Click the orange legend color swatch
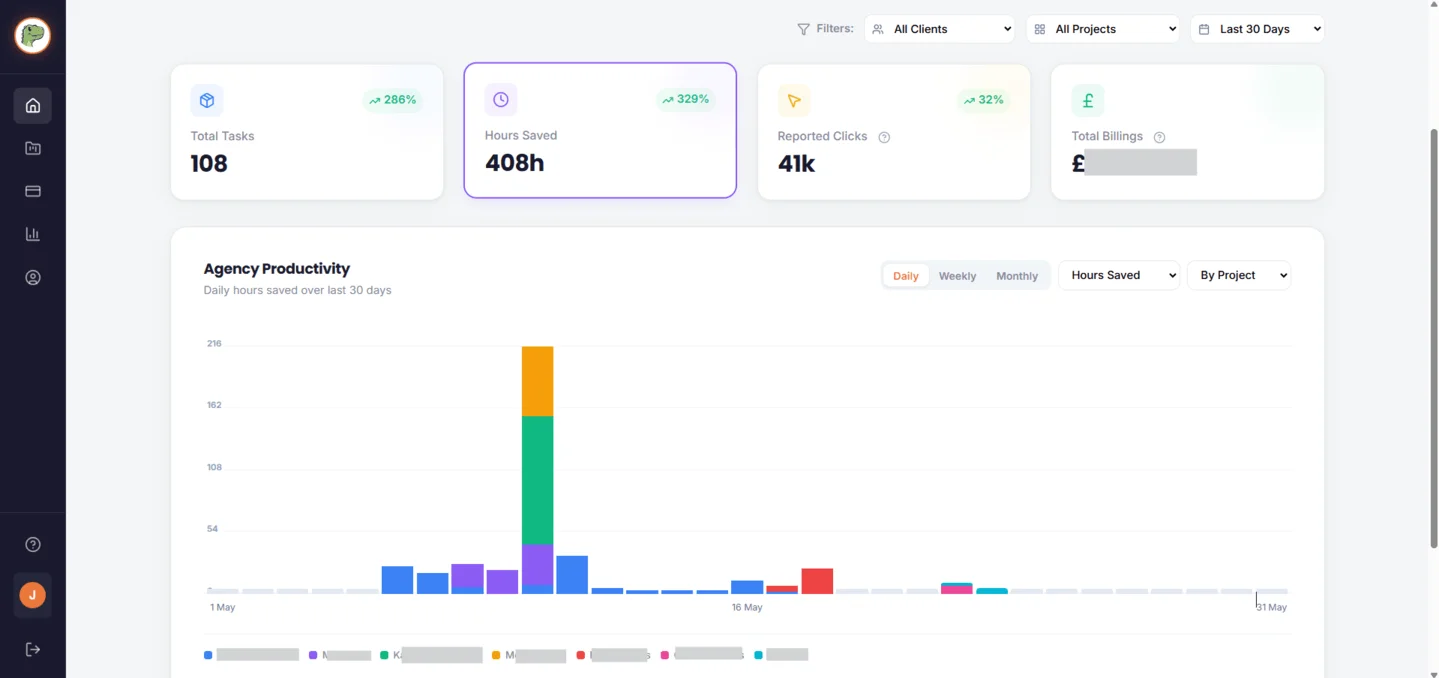The height and width of the screenshot is (678, 1439). pos(496,655)
